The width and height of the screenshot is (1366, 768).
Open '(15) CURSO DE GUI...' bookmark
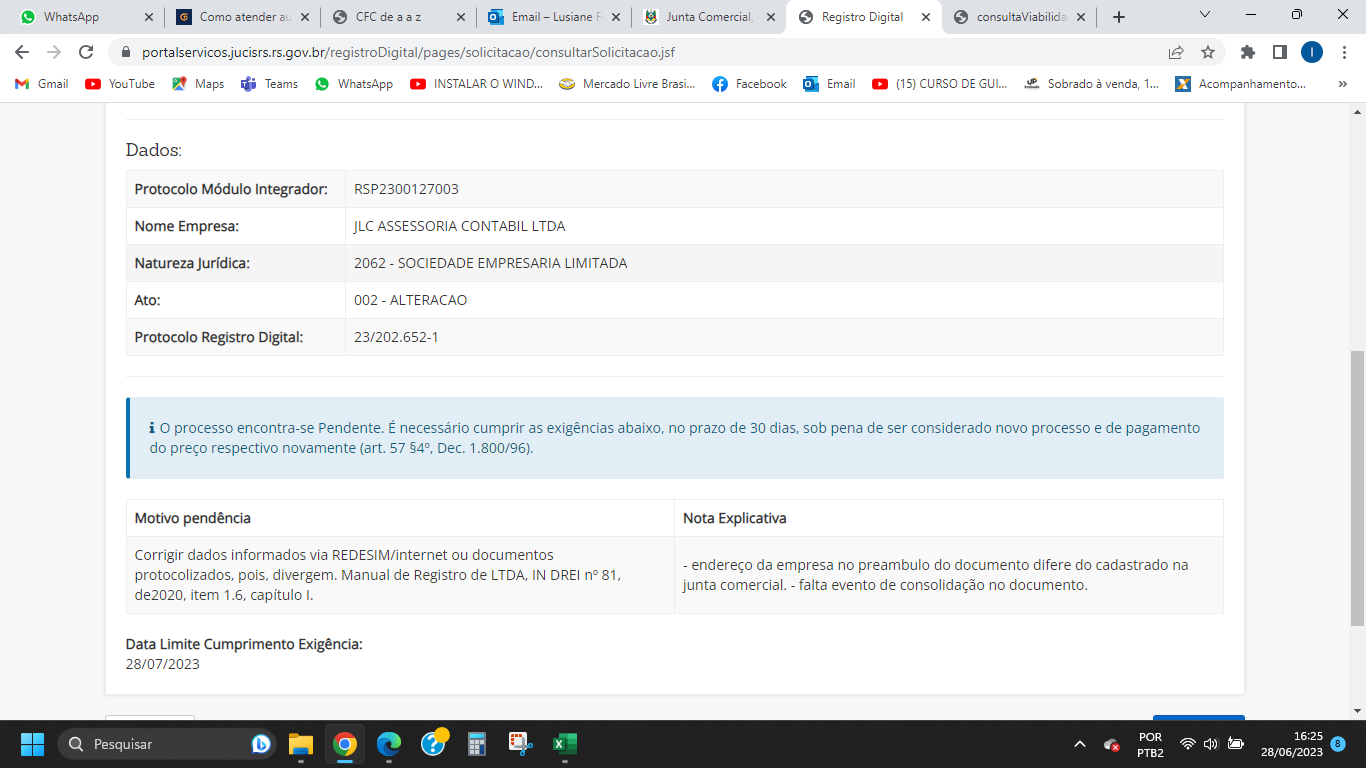pyautogui.click(x=940, y=84)
